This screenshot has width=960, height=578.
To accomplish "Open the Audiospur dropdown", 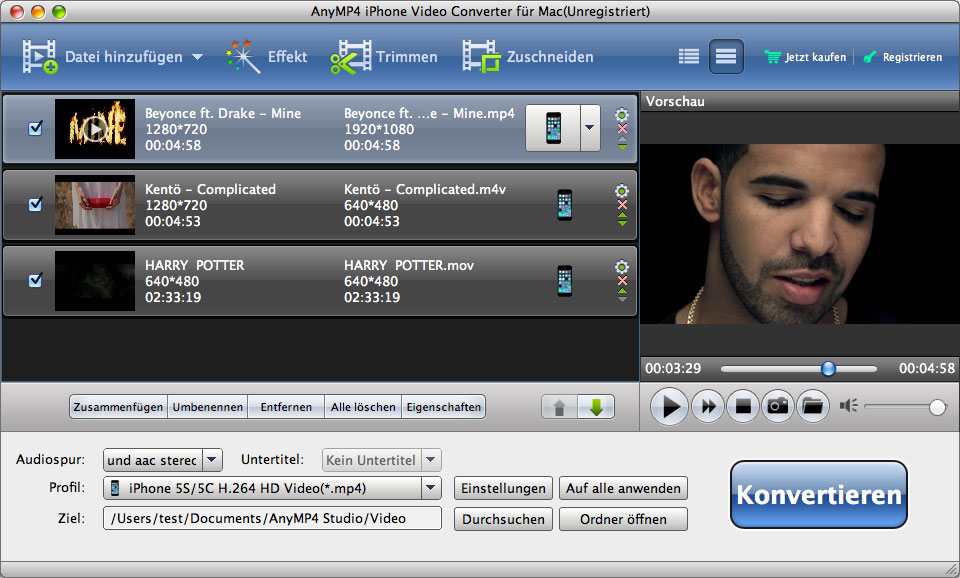I will (x=212, y=460).
